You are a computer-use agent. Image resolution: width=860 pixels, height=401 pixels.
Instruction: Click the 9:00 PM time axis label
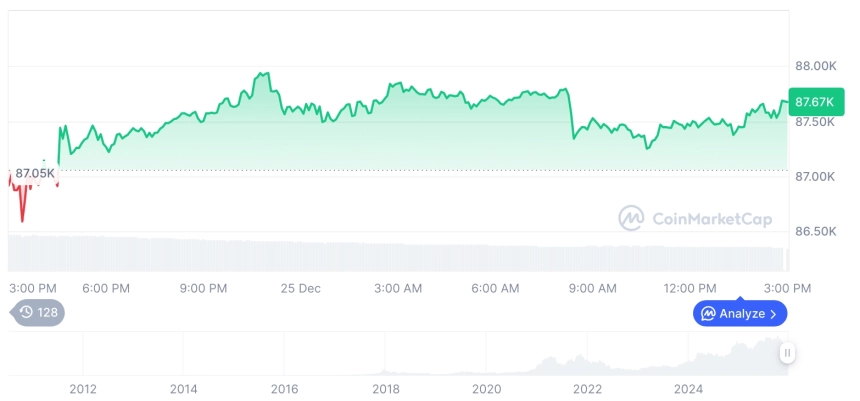tap(204, 288)
